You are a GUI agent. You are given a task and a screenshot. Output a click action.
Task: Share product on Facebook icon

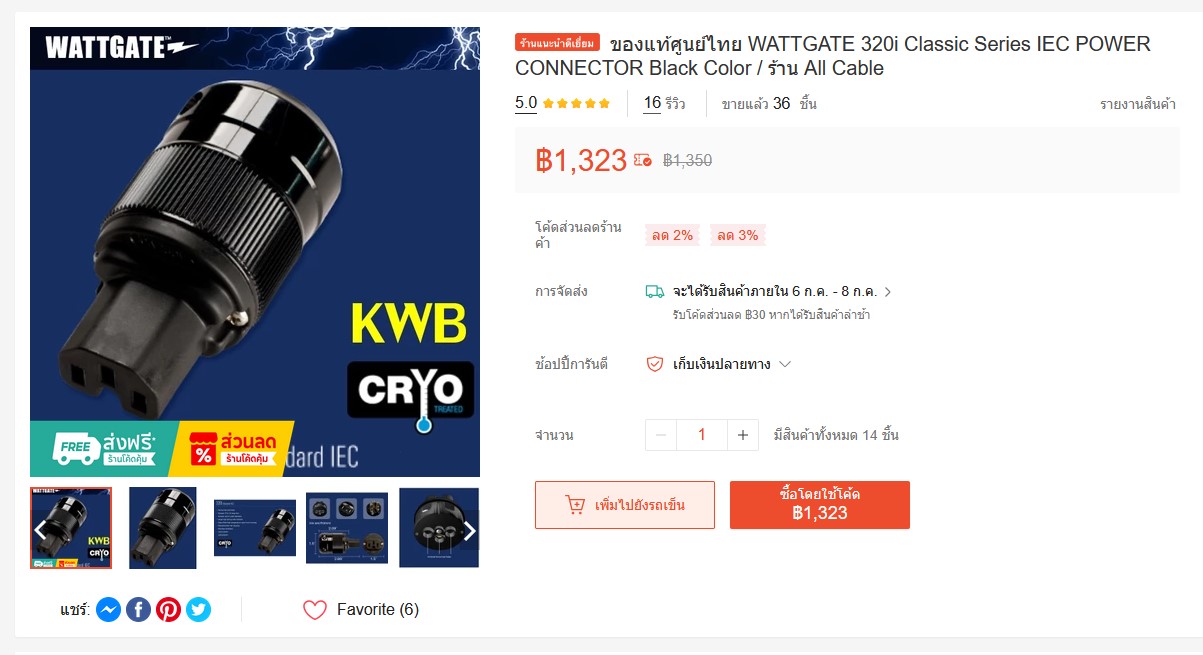[x=138, y=609]
